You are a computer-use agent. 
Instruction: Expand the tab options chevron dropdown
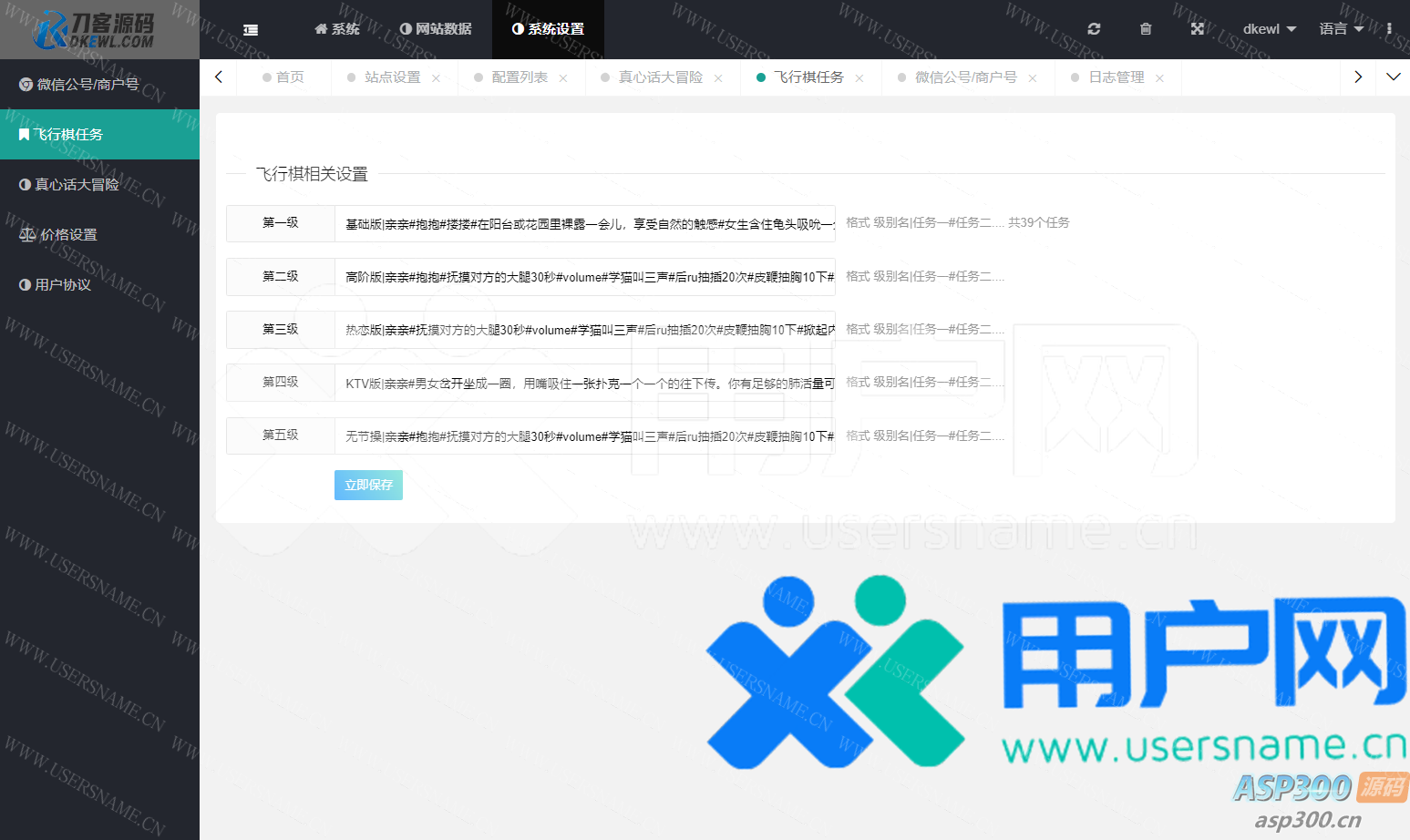[1393, 77]
